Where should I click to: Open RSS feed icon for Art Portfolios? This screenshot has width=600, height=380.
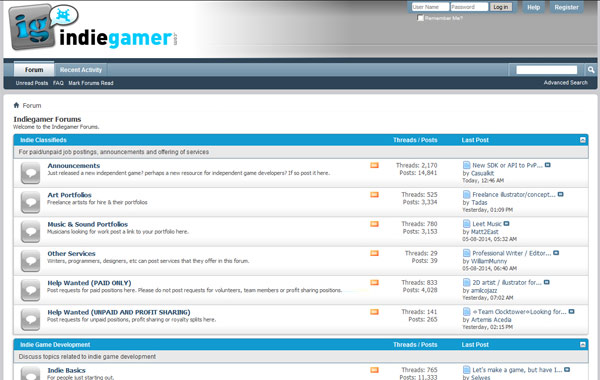coord(374,195)
